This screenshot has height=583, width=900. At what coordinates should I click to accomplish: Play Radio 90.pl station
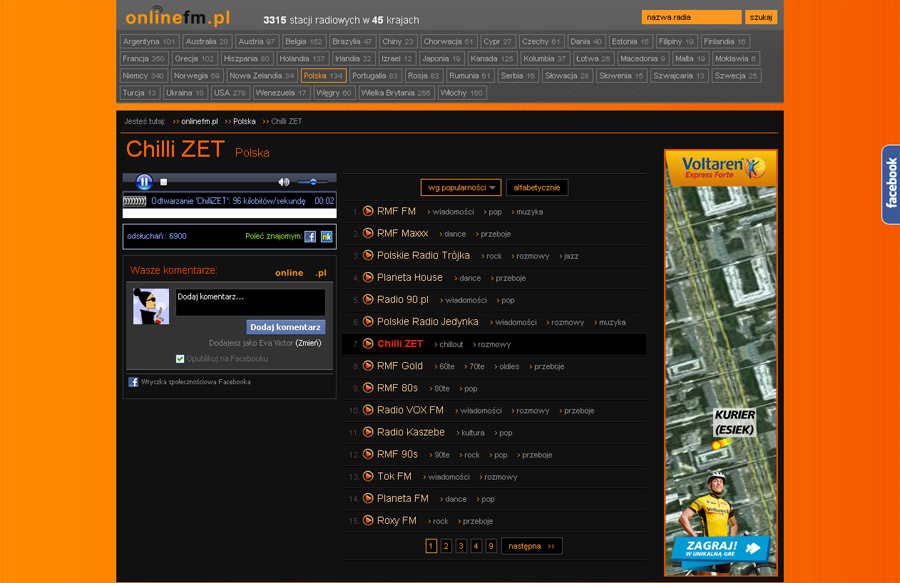[x=368, y=300]
